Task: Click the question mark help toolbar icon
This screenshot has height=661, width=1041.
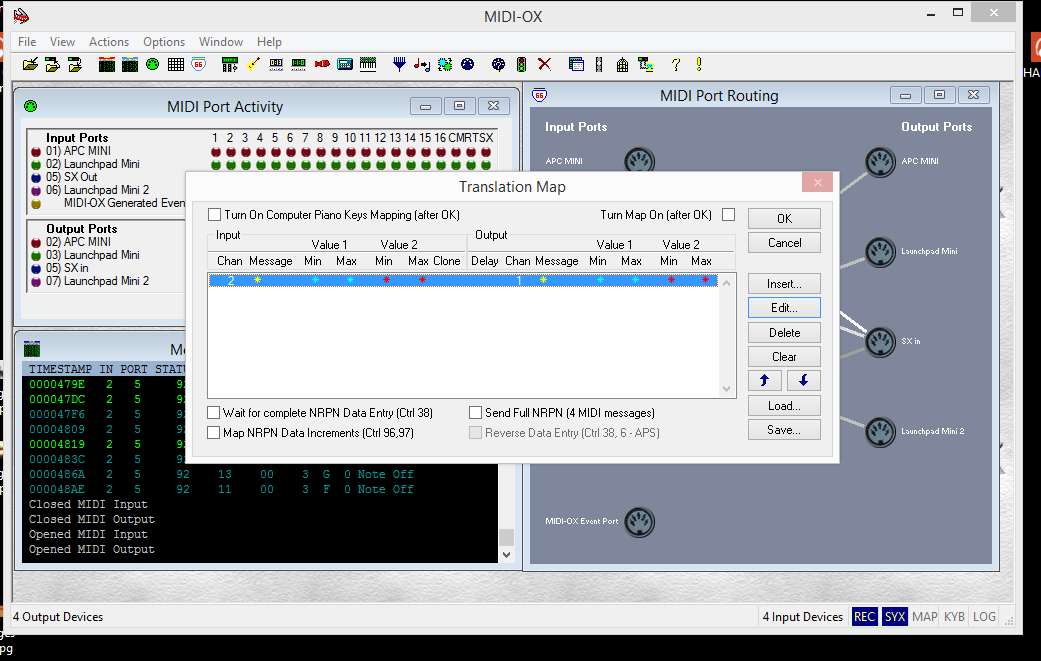Action: click(676, 64)
